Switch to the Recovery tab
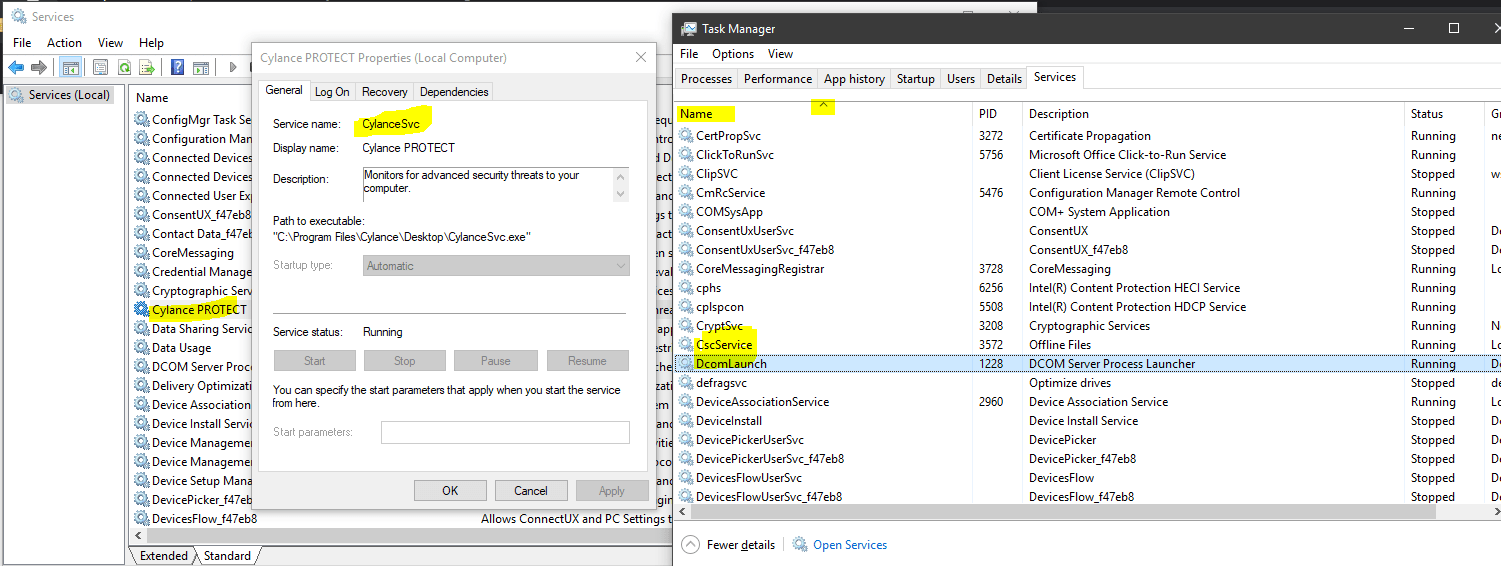1501x566 pixels. click(x=384, y=92)
